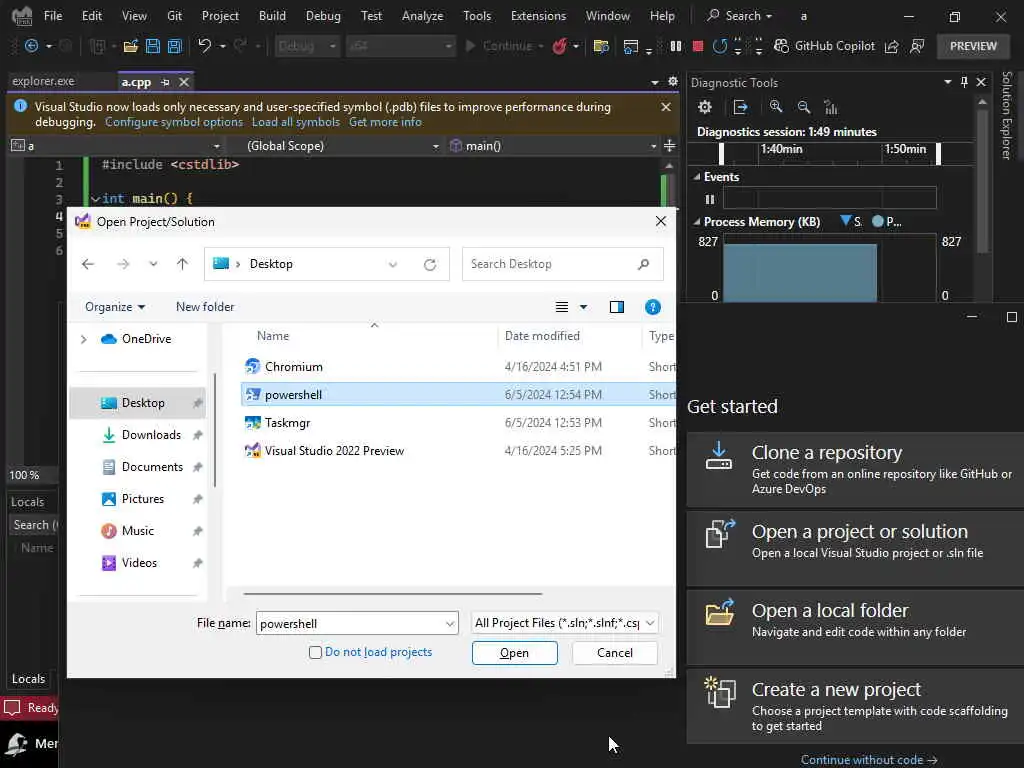
Task: Expand the Global Scope dropdown
Action: (x=436, y=146)
